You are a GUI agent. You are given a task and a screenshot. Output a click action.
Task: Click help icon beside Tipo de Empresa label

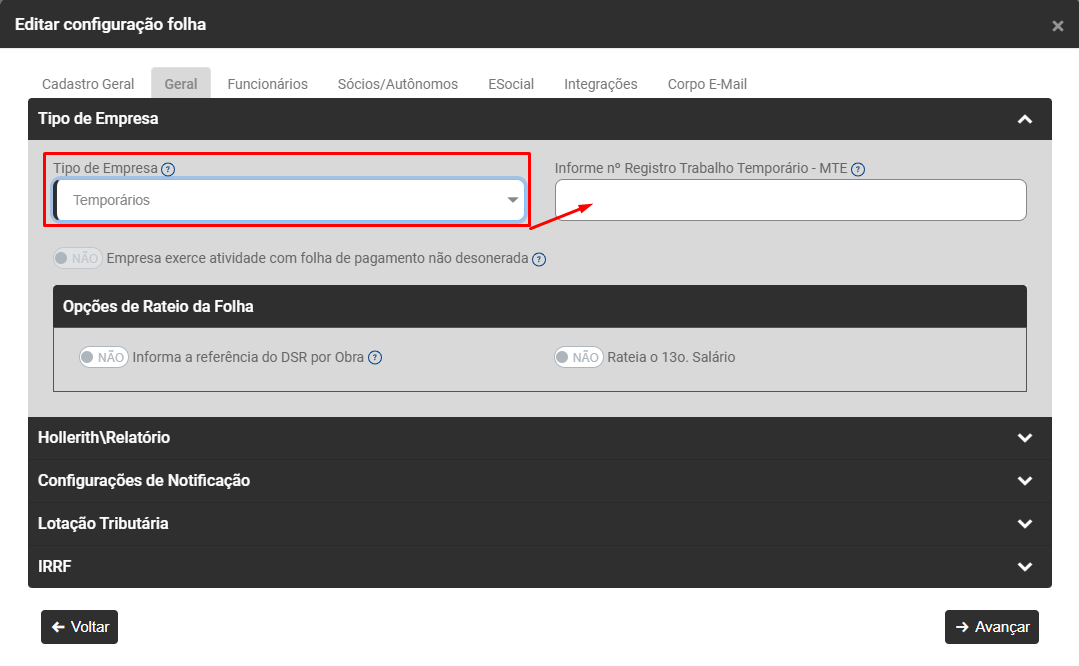point(168,170)
